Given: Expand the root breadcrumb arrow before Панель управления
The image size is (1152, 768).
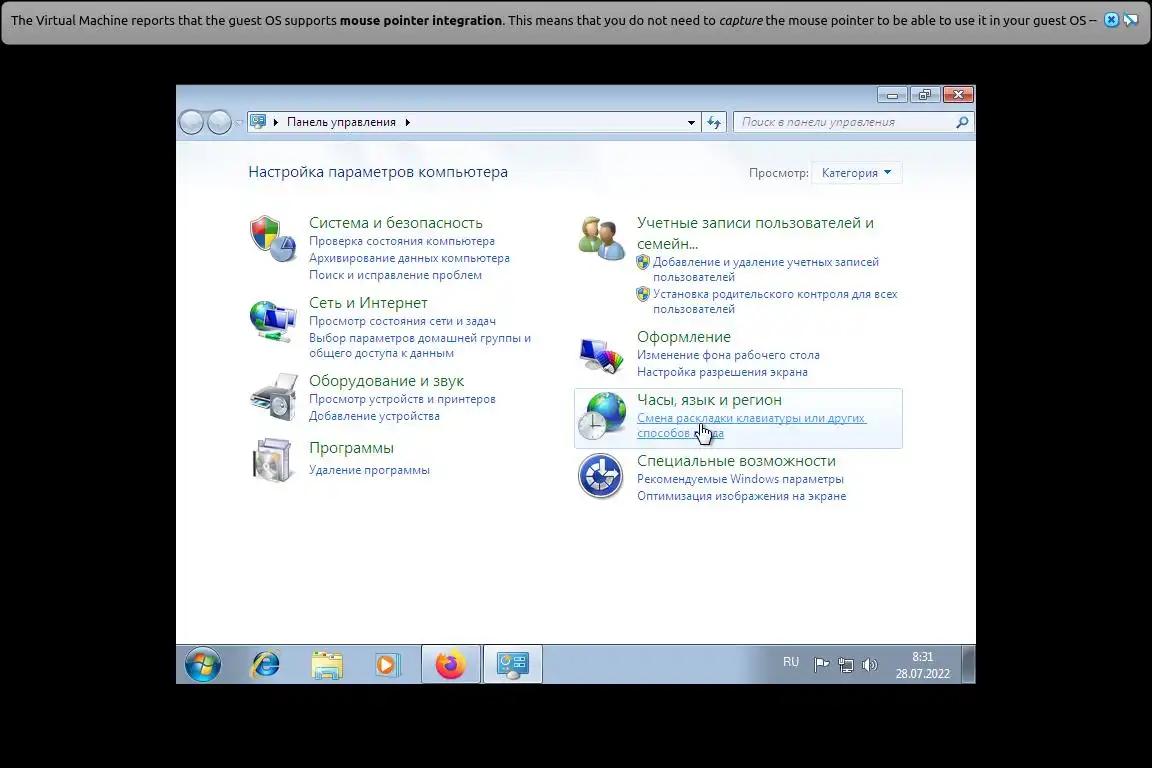Looking at the screenshot, I should tap(276, 122).
